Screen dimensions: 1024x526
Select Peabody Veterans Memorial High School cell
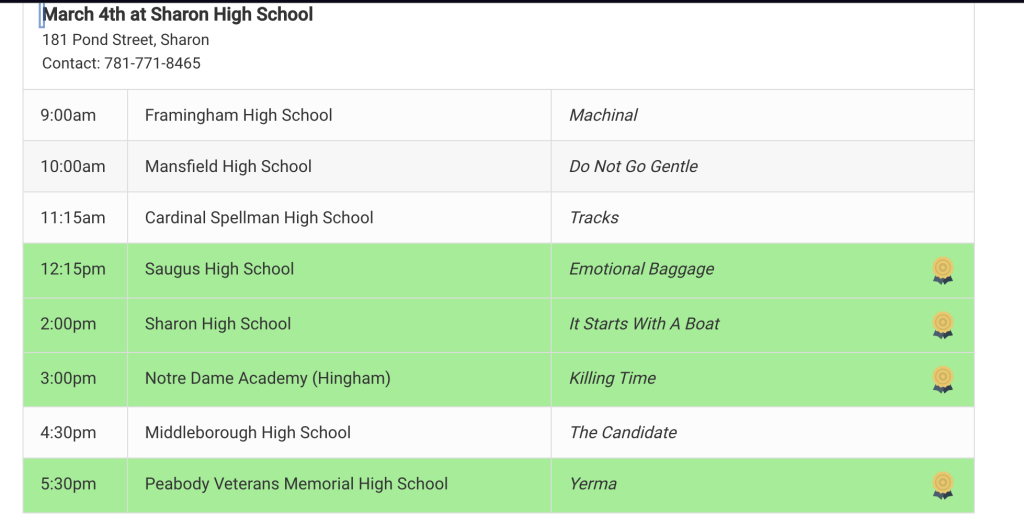click(x=296, y=484)
